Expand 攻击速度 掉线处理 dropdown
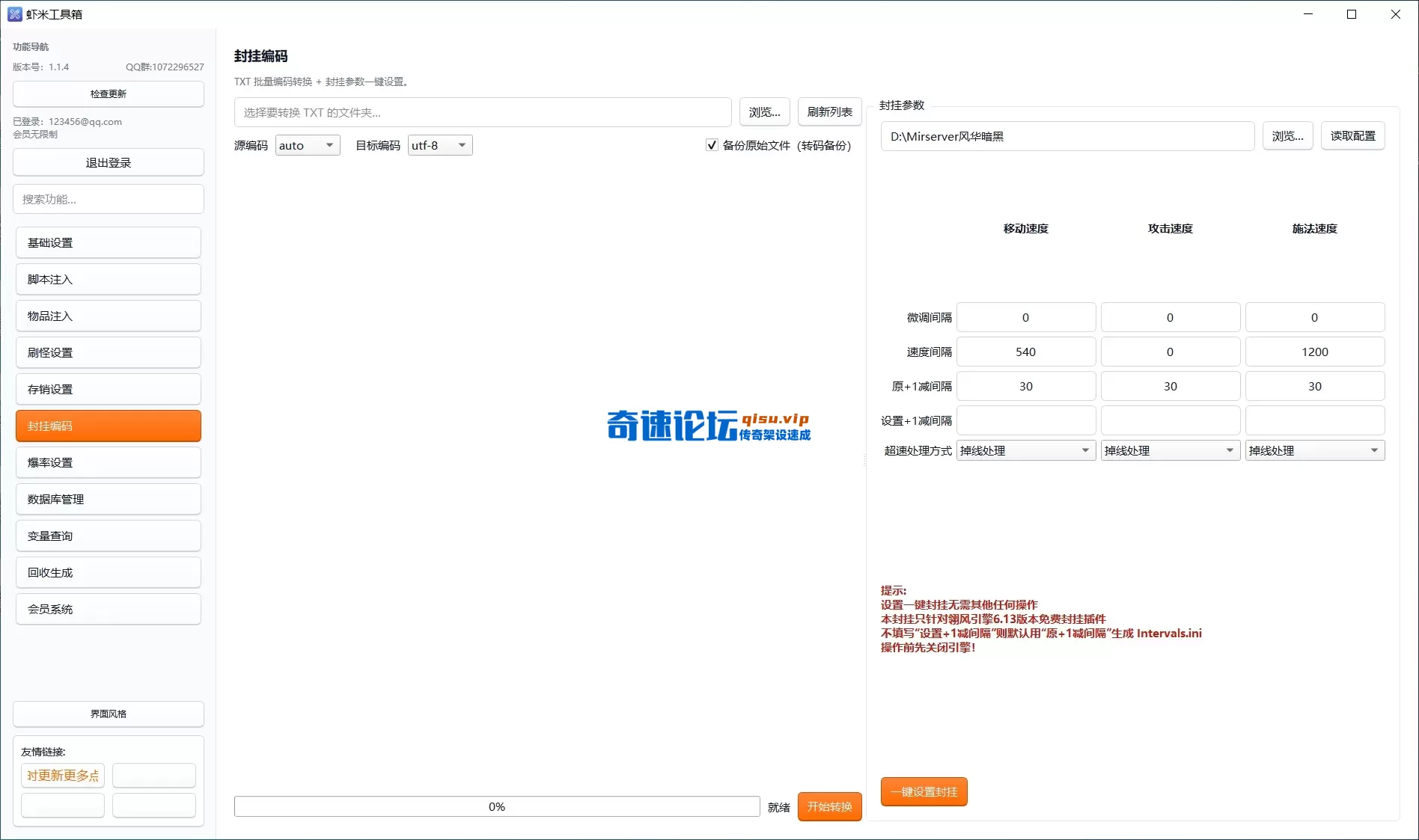The image size is (1419, 840). (1170, 450)
